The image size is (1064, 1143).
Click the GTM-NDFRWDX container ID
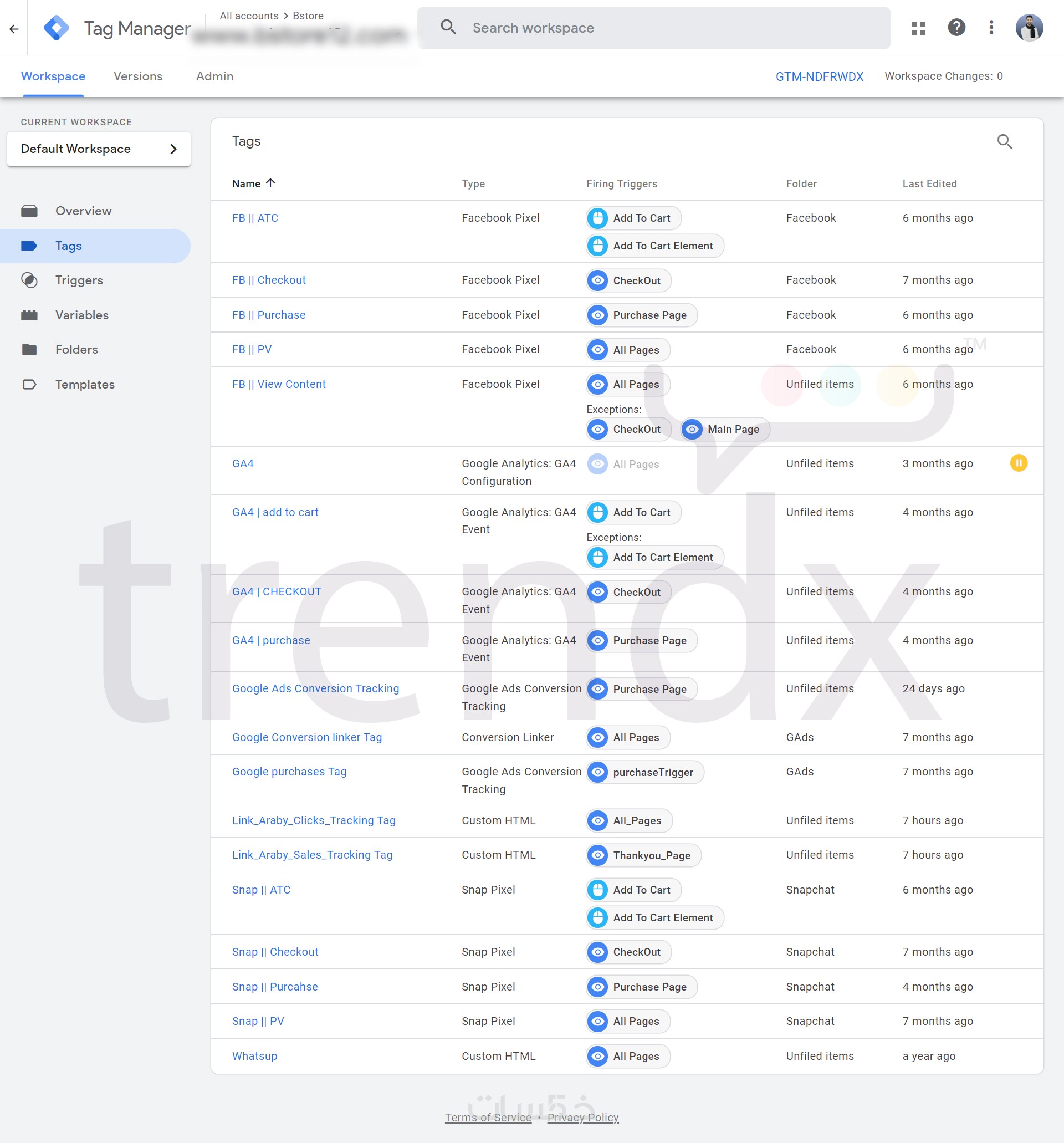coord(819,76)
